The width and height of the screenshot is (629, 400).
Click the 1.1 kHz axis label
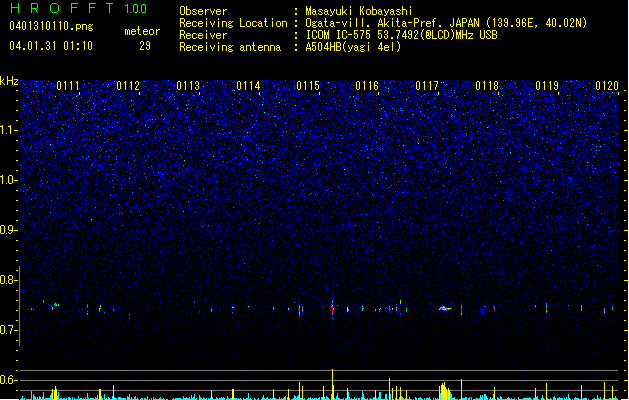coord(9,130)
